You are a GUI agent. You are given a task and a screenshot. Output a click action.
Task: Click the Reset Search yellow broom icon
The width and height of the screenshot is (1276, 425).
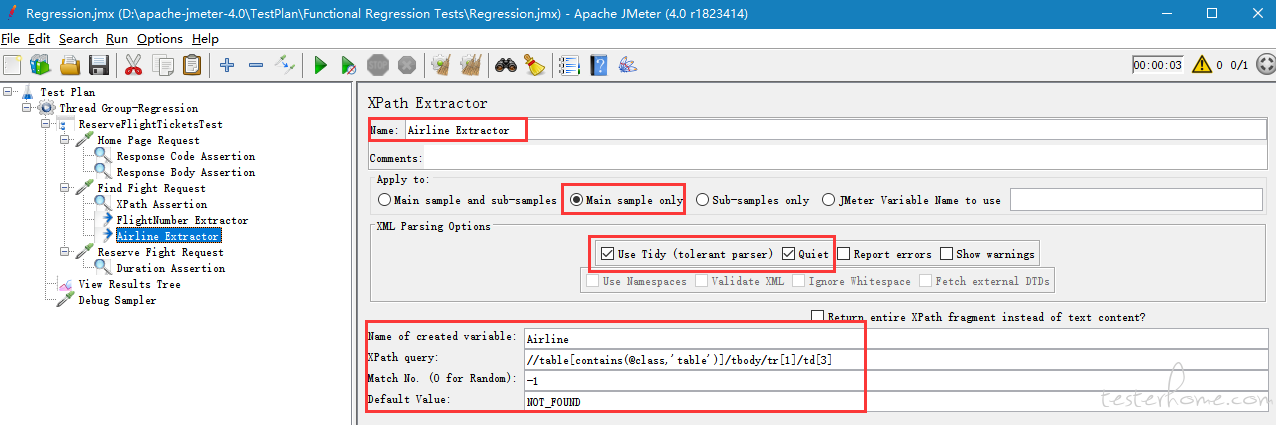tap(534, 65)
